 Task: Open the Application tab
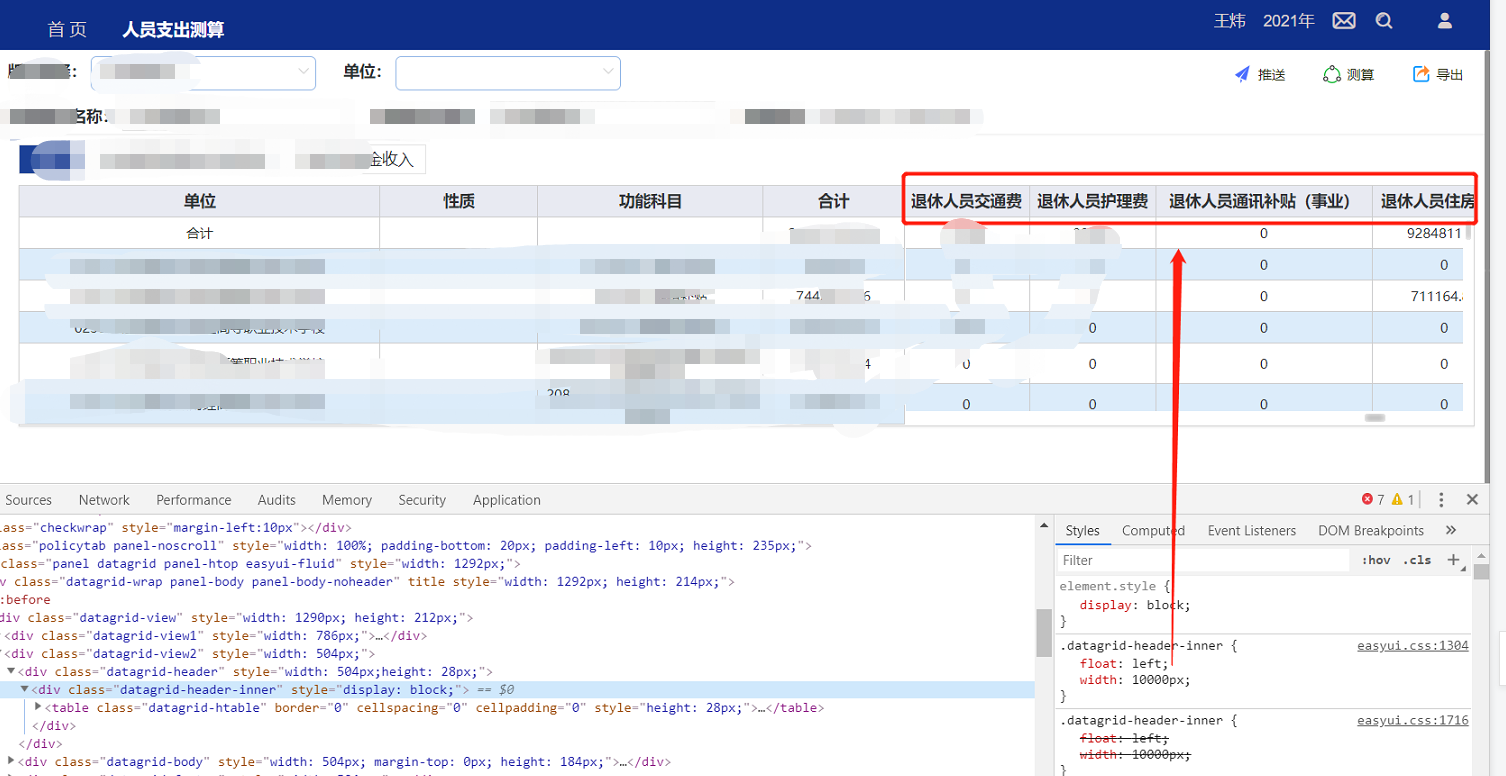click(507, 500)
